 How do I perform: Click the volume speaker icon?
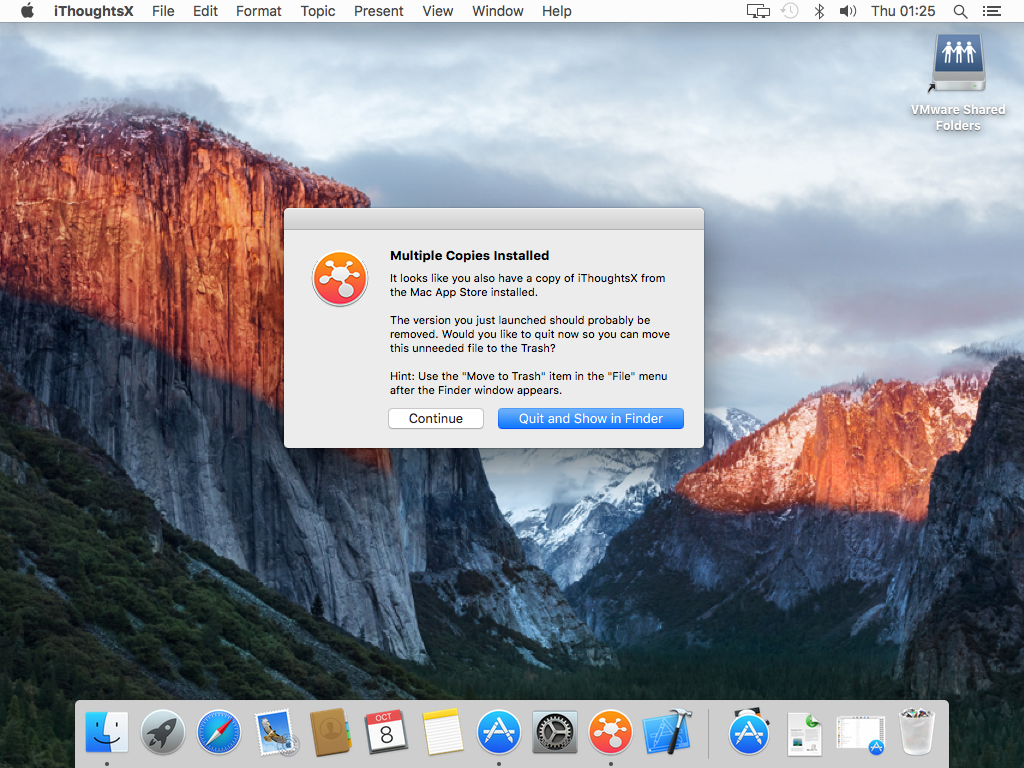848,11
